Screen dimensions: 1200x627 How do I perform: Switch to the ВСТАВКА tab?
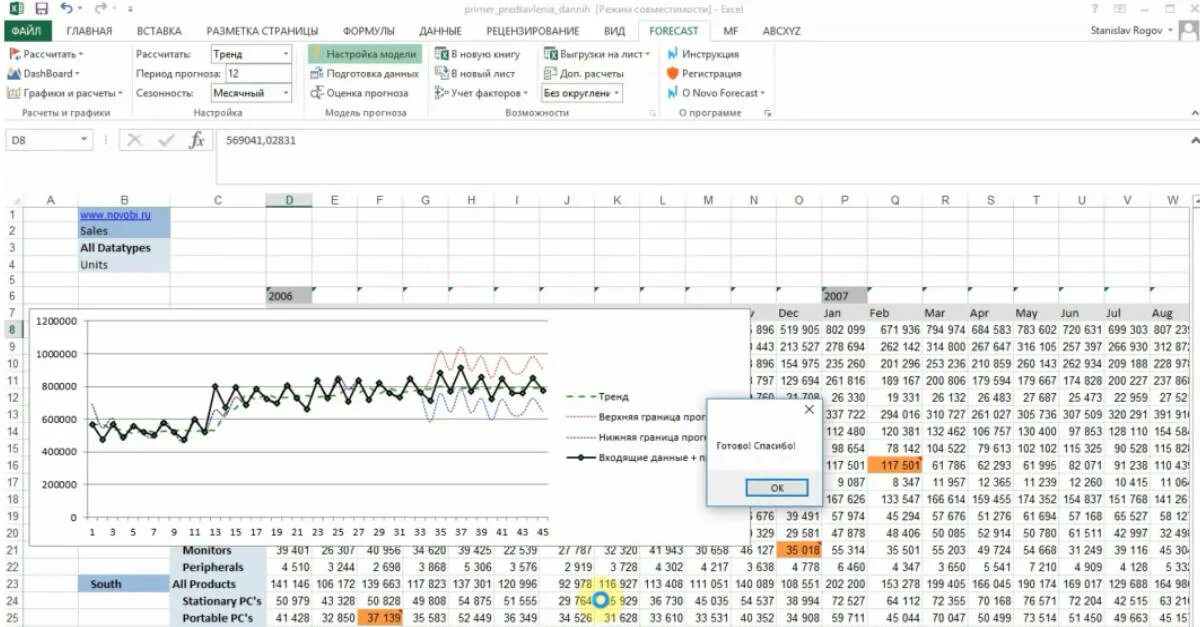tap(159, 31)
